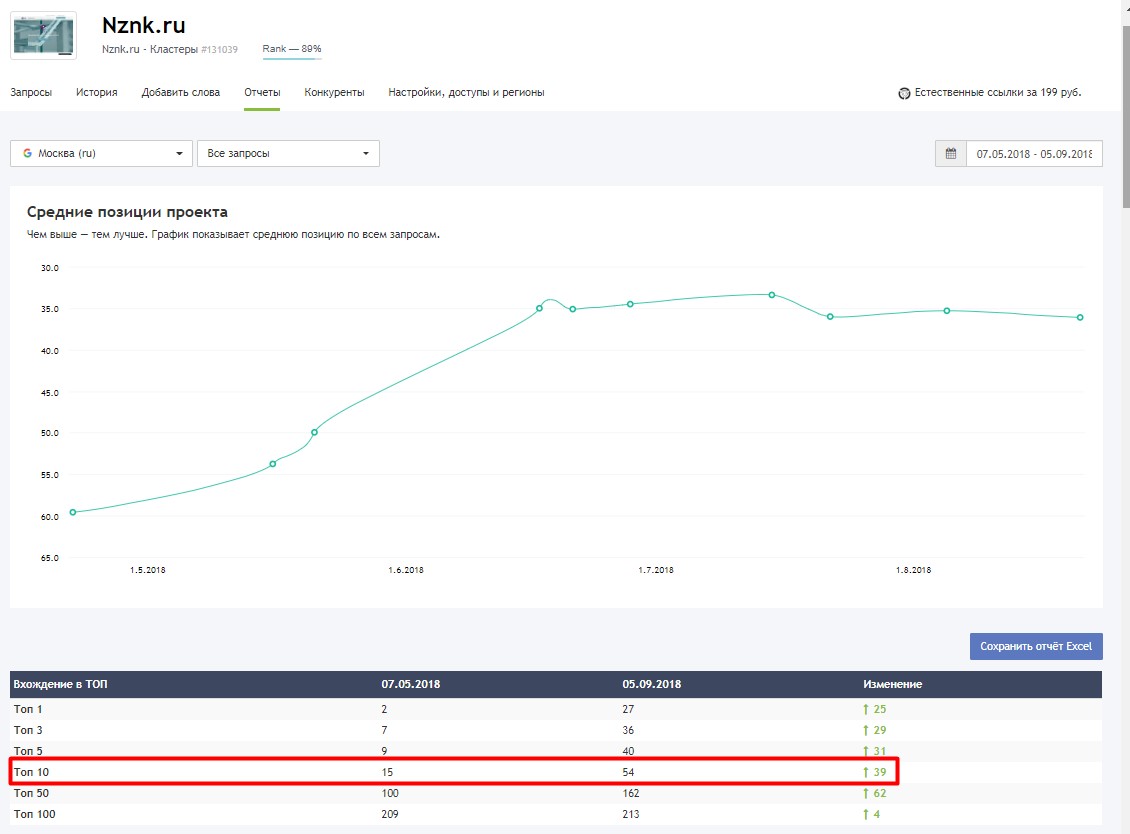Open the Все запросы filter dropdown

tap(288, 154)
